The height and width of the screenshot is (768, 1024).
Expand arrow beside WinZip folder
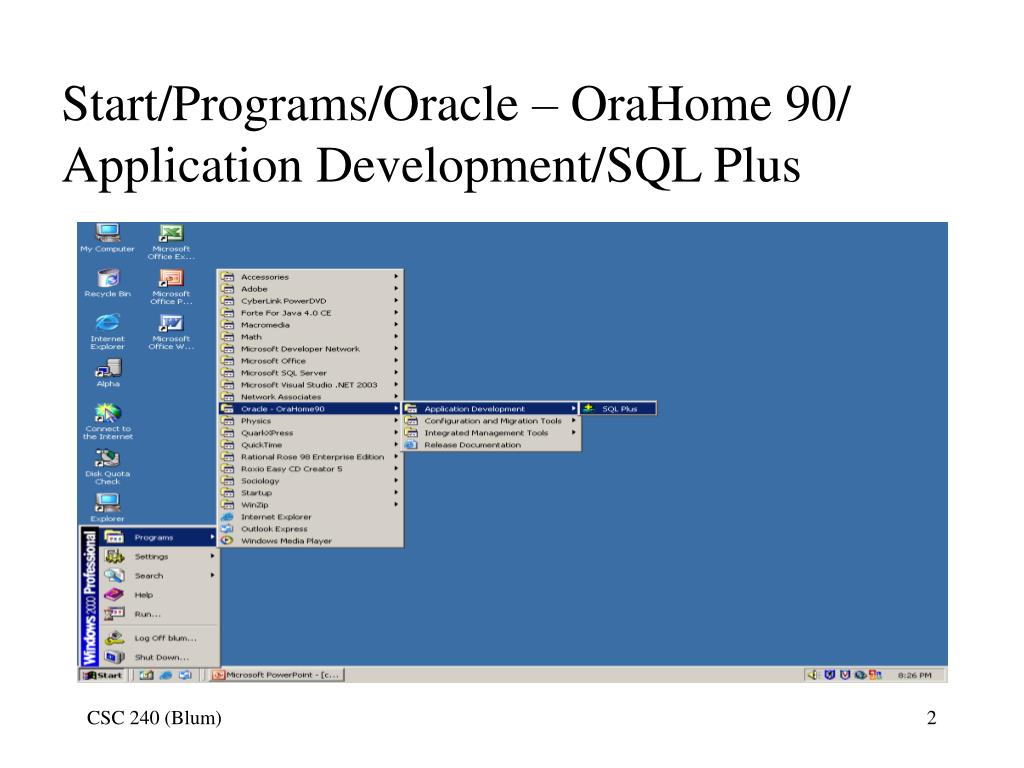396,504
